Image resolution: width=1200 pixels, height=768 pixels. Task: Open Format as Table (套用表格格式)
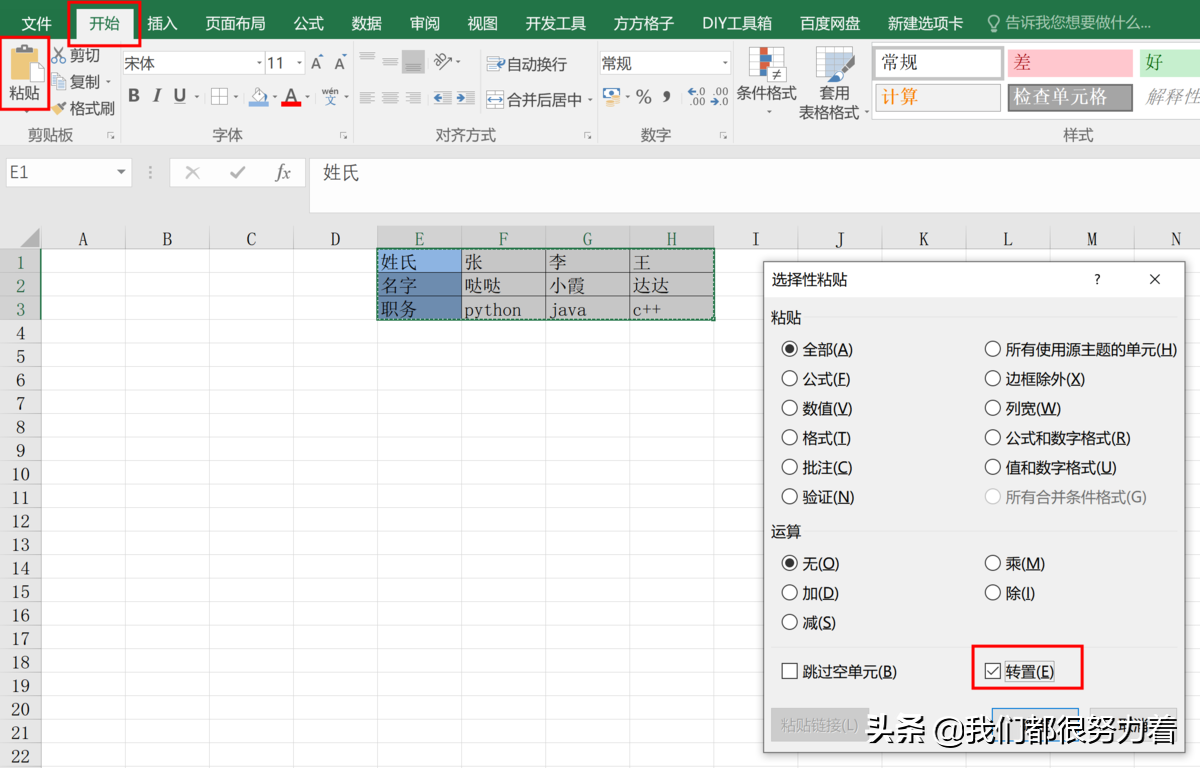833,82
